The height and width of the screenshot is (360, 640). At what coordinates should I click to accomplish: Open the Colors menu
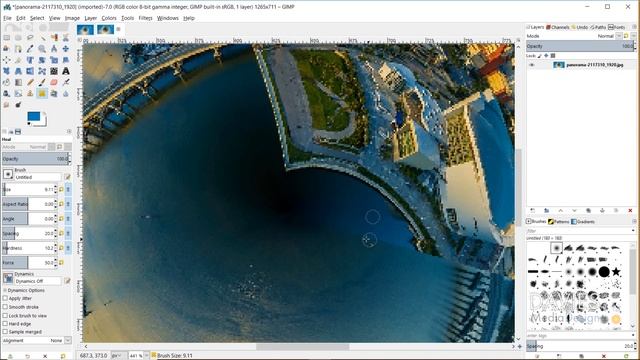(x=109, y=18)
